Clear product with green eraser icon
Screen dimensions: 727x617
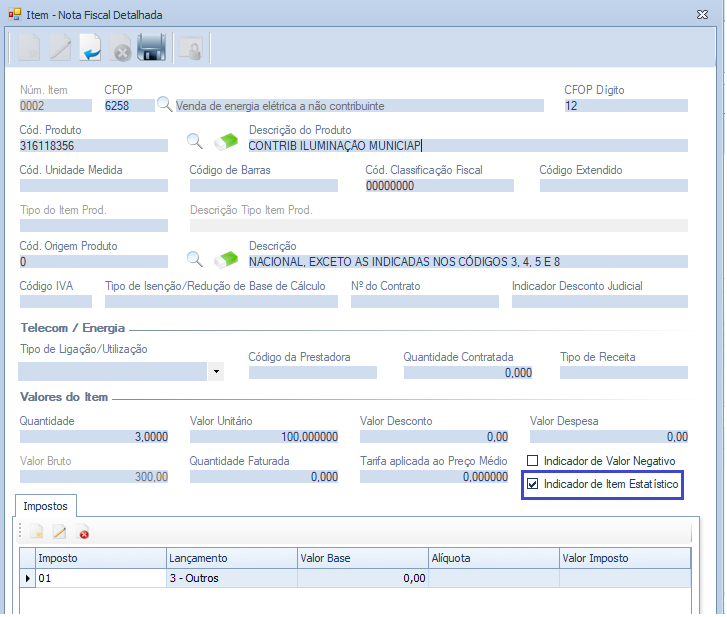pyautogui.click(x=227, y=141)
